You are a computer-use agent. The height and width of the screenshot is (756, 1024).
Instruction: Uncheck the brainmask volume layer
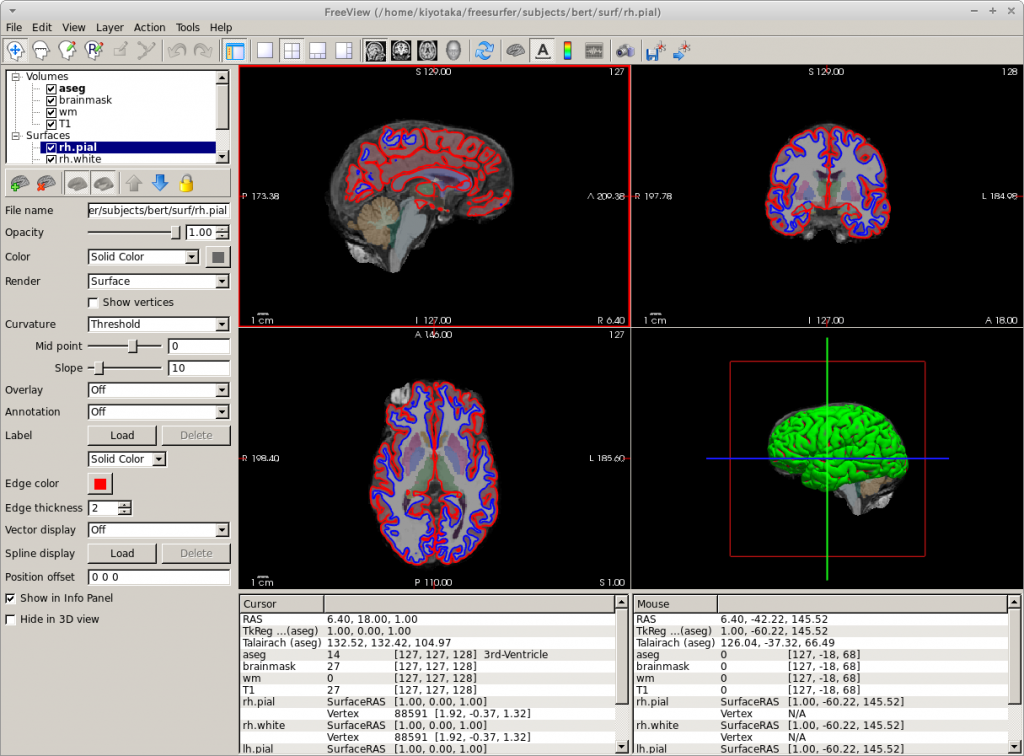coord(51,101)
